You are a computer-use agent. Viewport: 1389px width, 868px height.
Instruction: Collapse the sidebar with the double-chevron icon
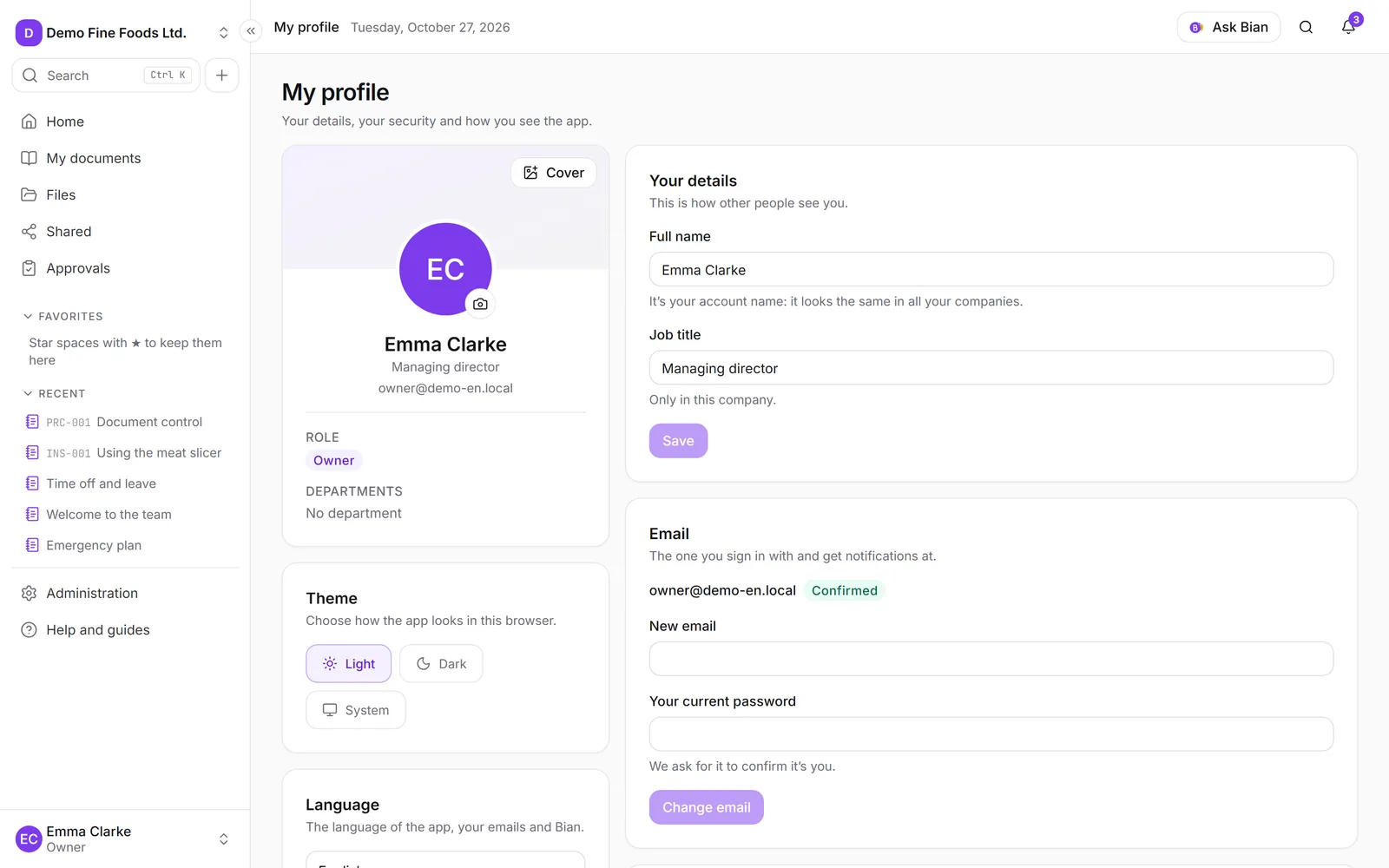click(x=251, y=31)
